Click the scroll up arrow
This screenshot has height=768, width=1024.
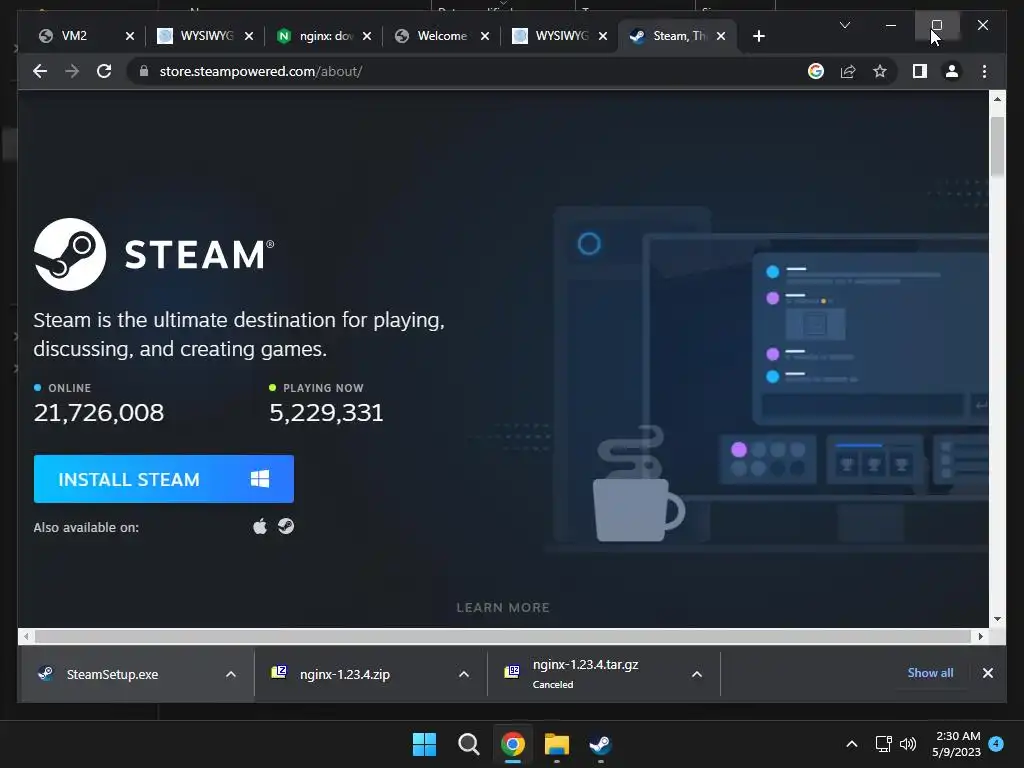[997, 99]
